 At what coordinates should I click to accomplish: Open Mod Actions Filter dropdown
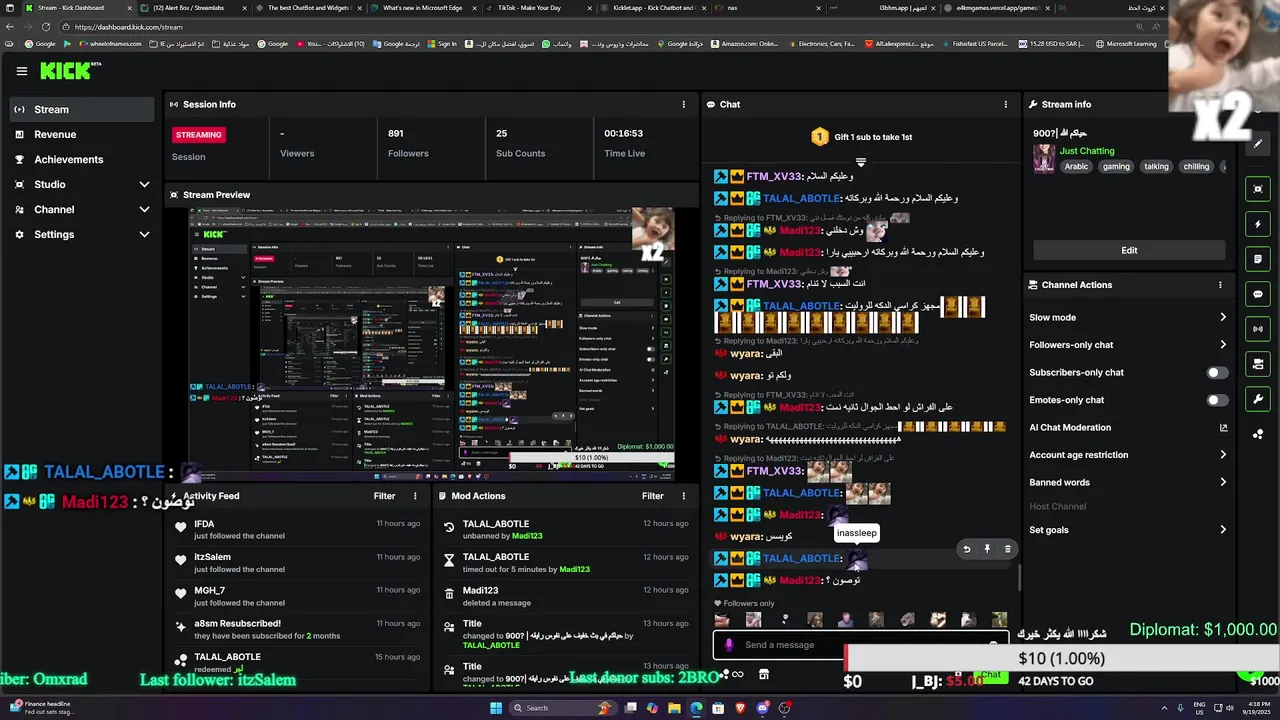coord(653,496)
